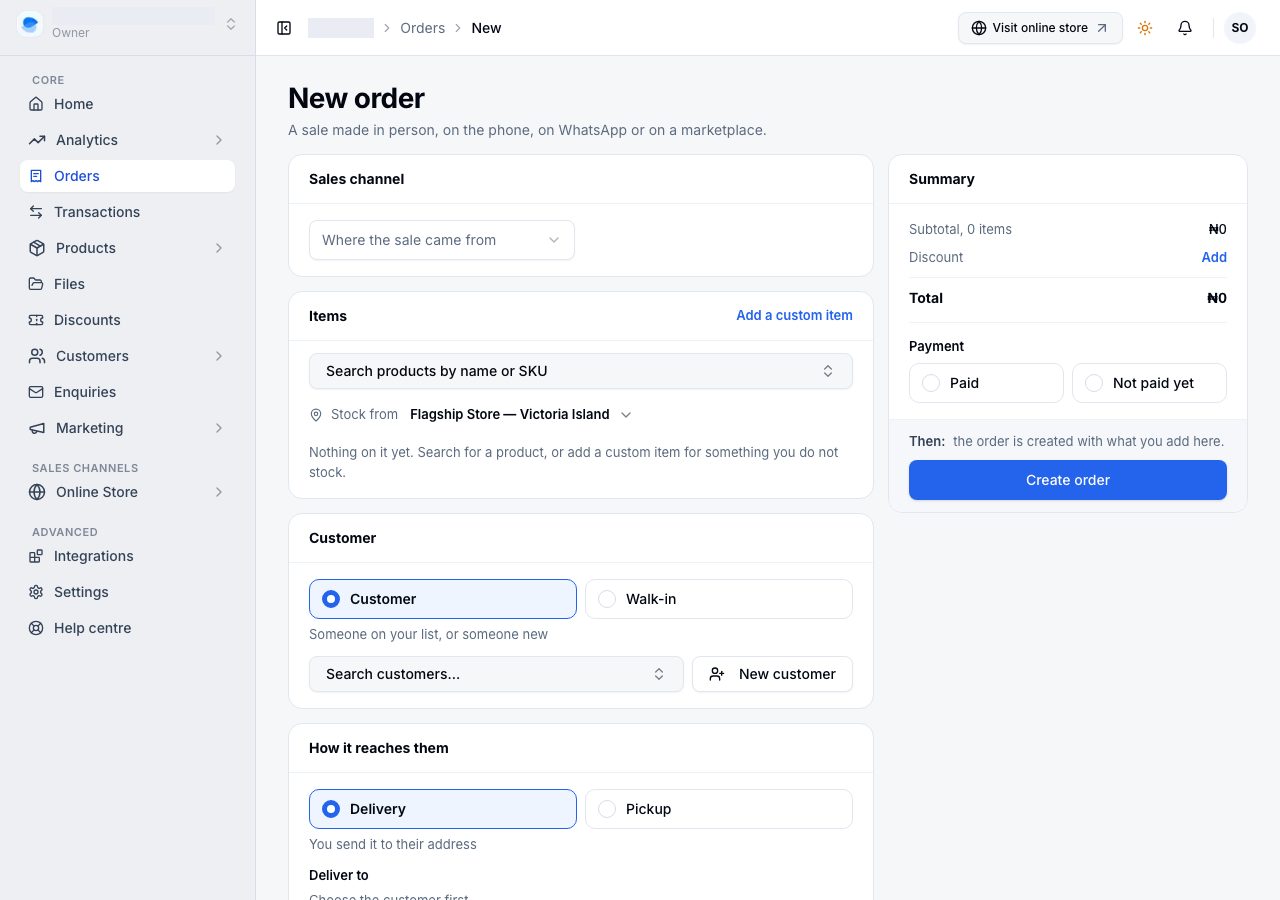The width and height of the screenshot is (1280, 900).
Task: Click the Discounts ticket icon
Action: (36, 320)
